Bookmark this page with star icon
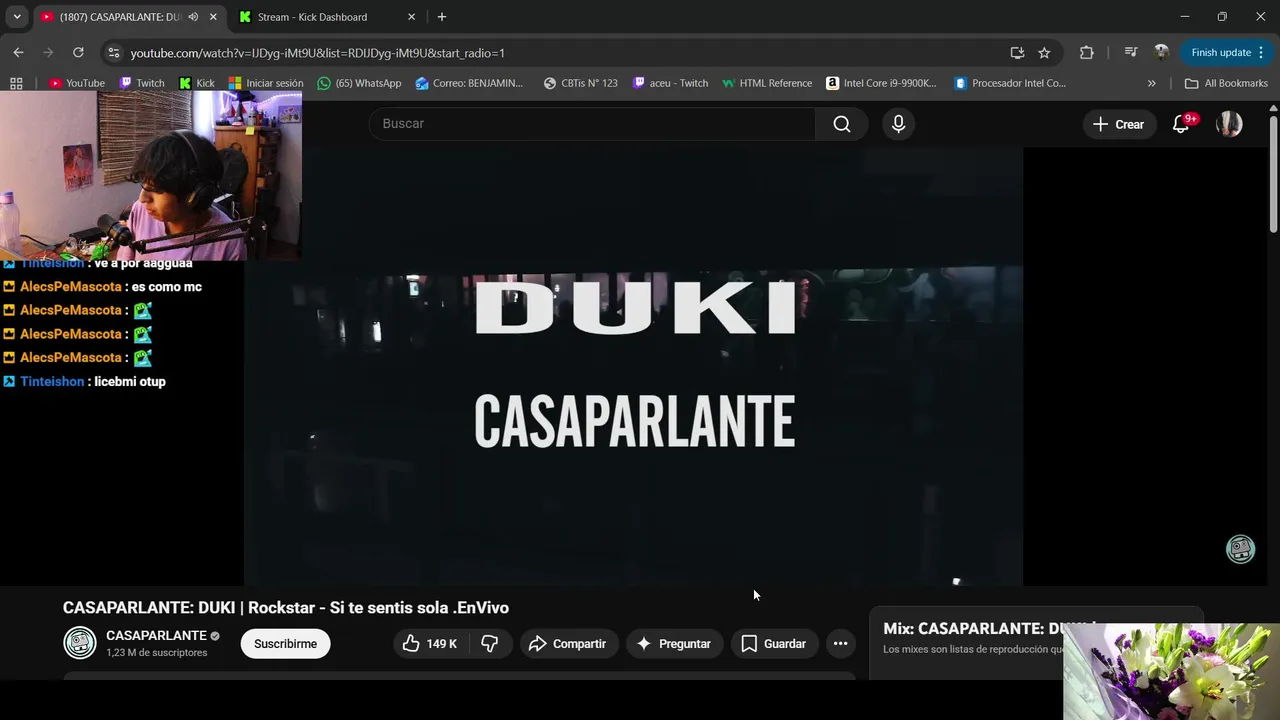 pyautogui.click(x=1044, y=53)
